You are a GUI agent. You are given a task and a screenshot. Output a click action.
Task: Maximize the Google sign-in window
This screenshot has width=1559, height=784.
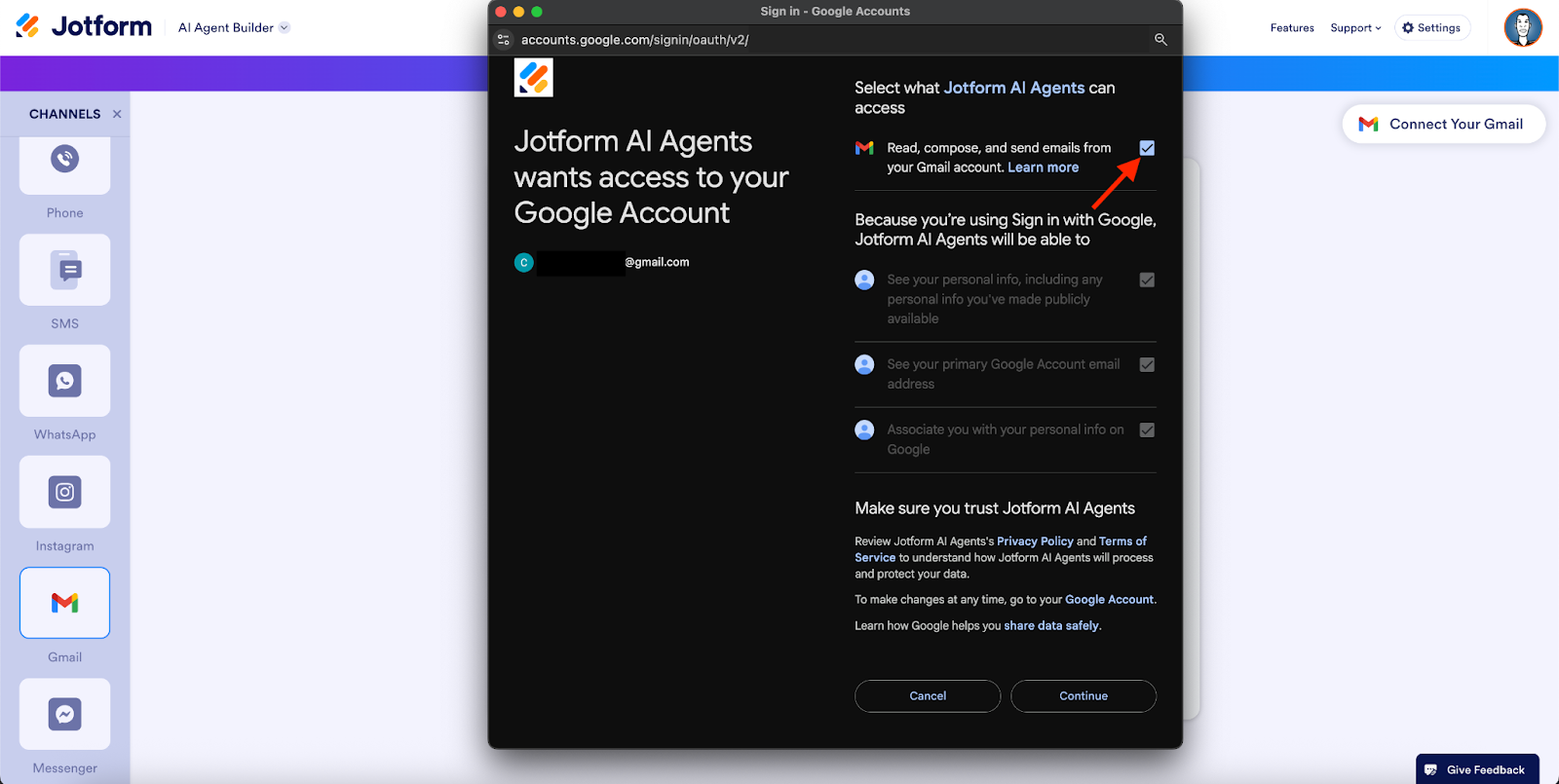point(536,12)
